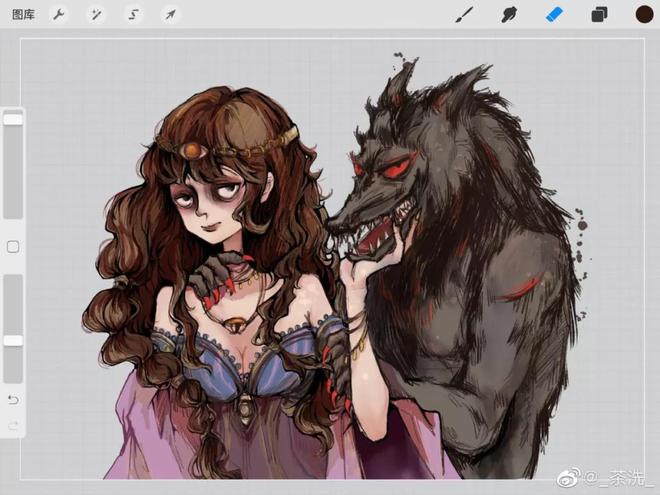Activate the S-shaped Selection tool

coord(133,14)
